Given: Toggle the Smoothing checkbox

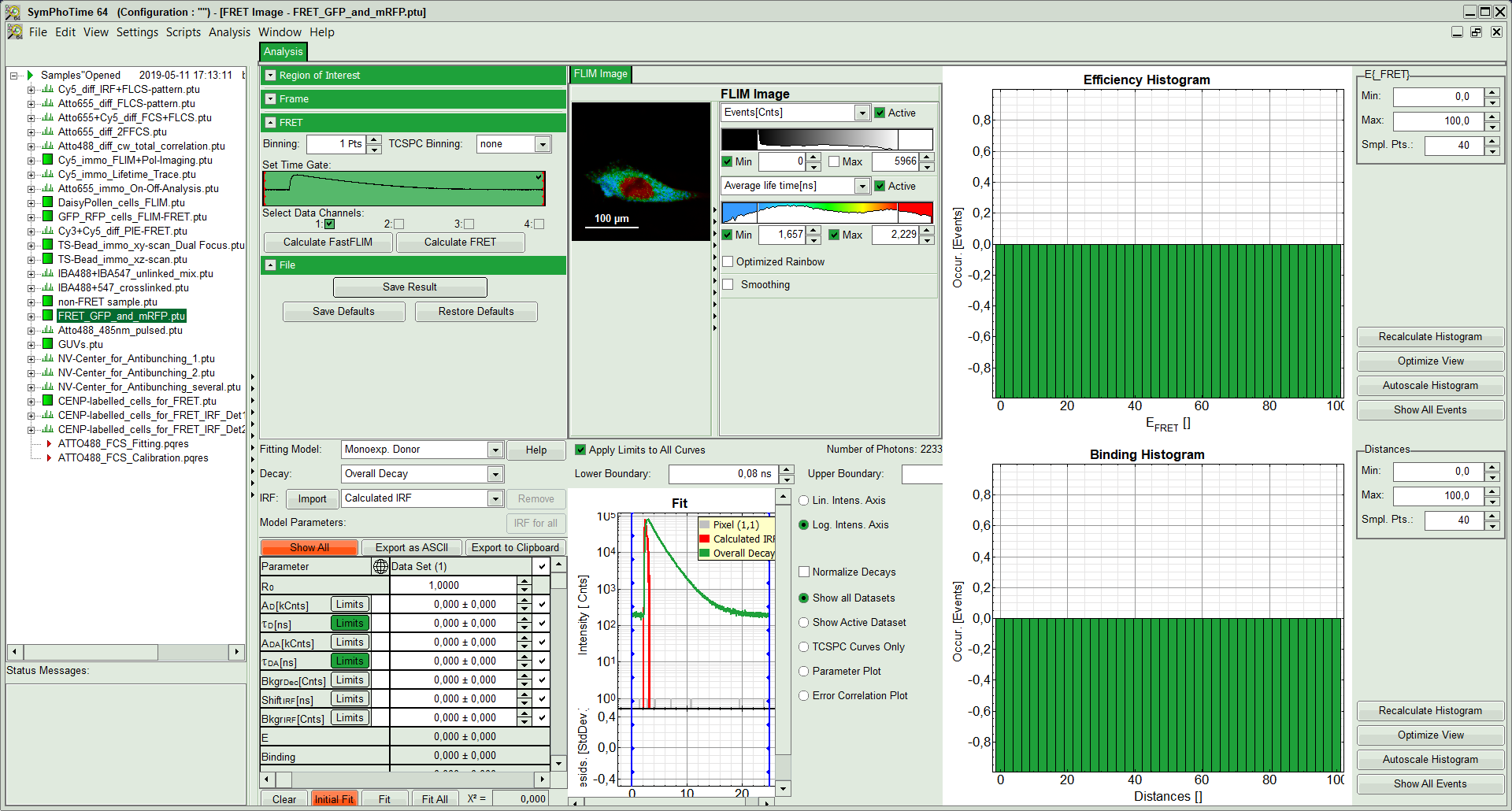Looking at the screenshot, I should tap(728, 285).
